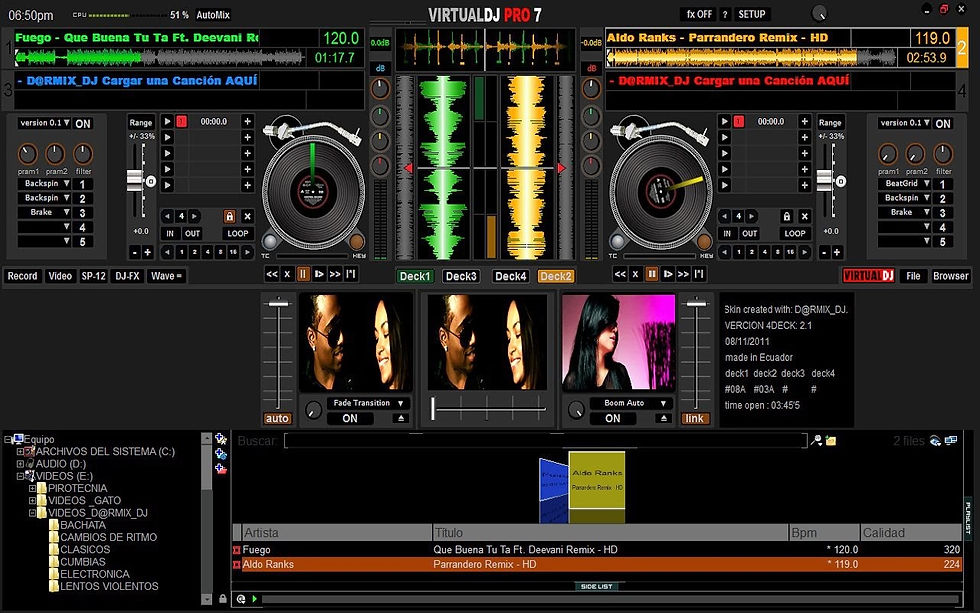Click the lock icon in deck 2 loop panel
The image size is (980, 613).
point(787,216)
